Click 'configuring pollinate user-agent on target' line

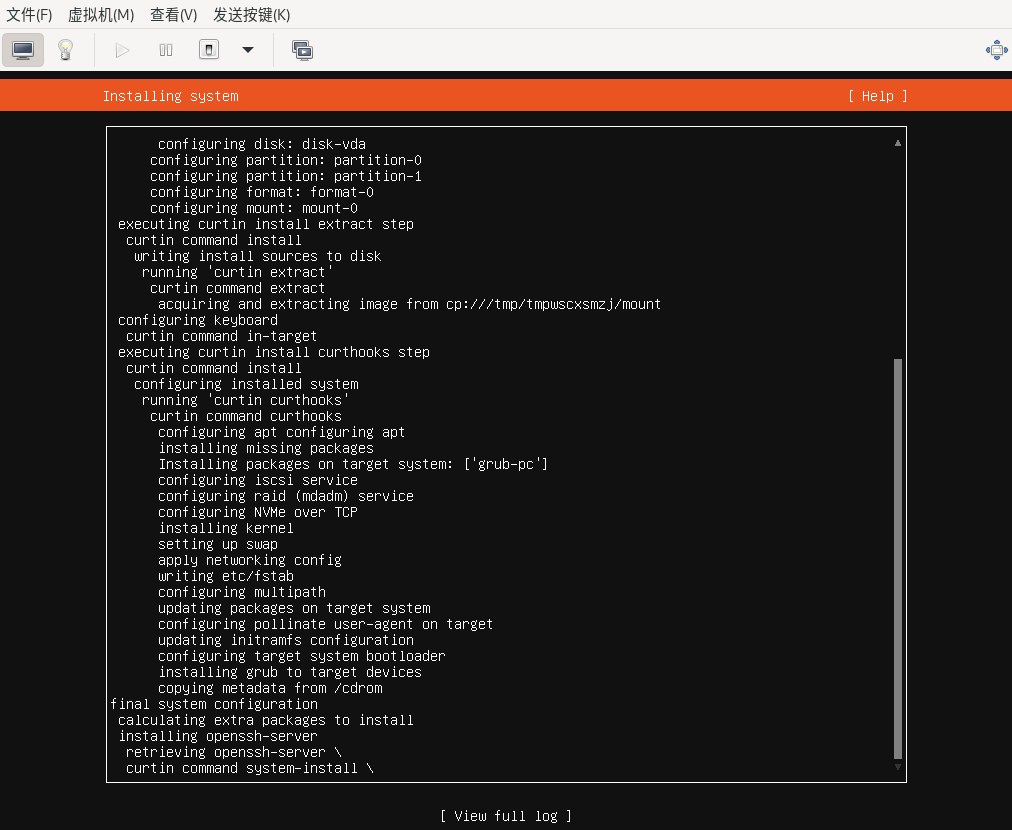[325, 624]
